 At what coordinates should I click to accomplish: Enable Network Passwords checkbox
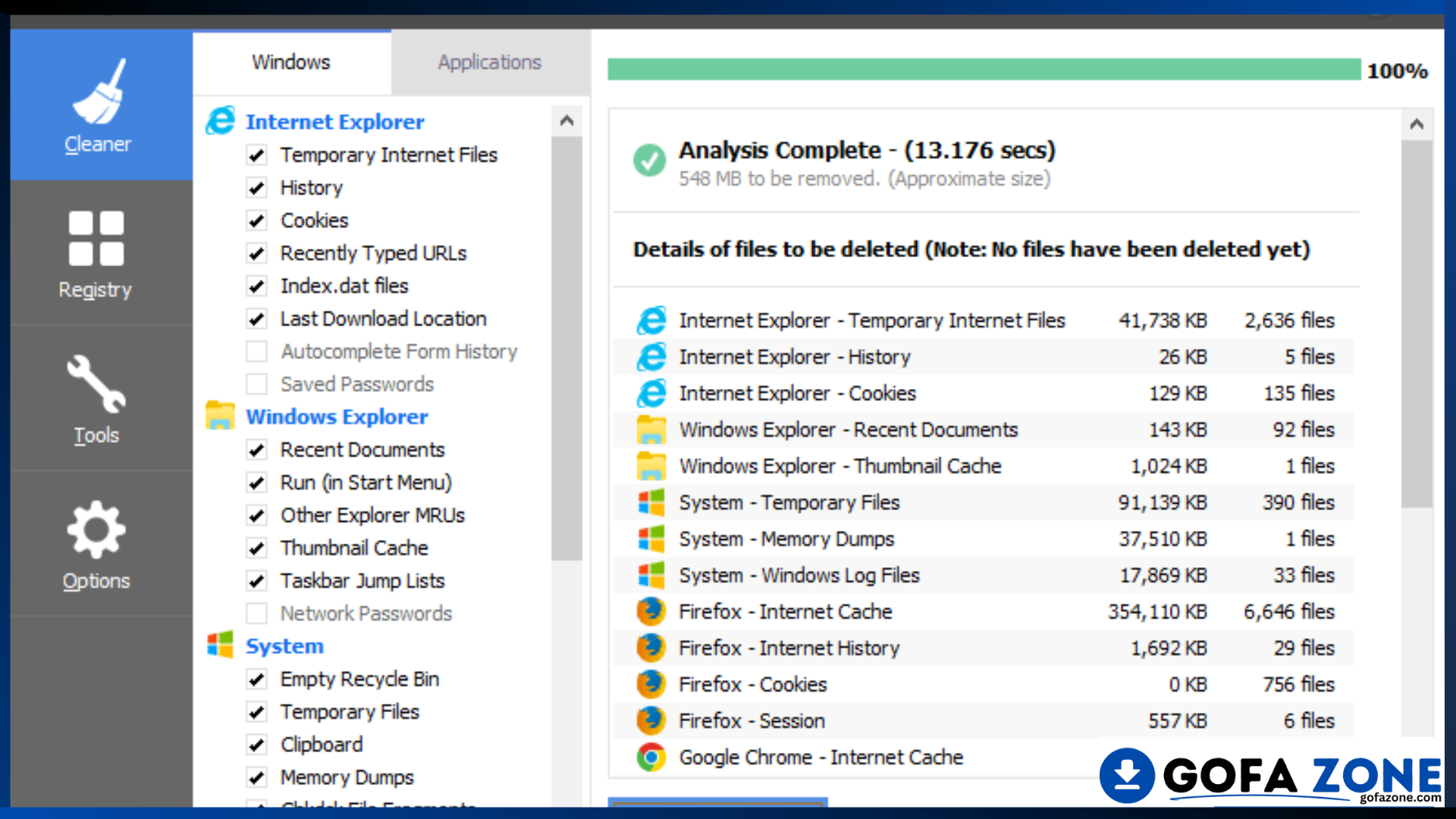click(257, 613)
